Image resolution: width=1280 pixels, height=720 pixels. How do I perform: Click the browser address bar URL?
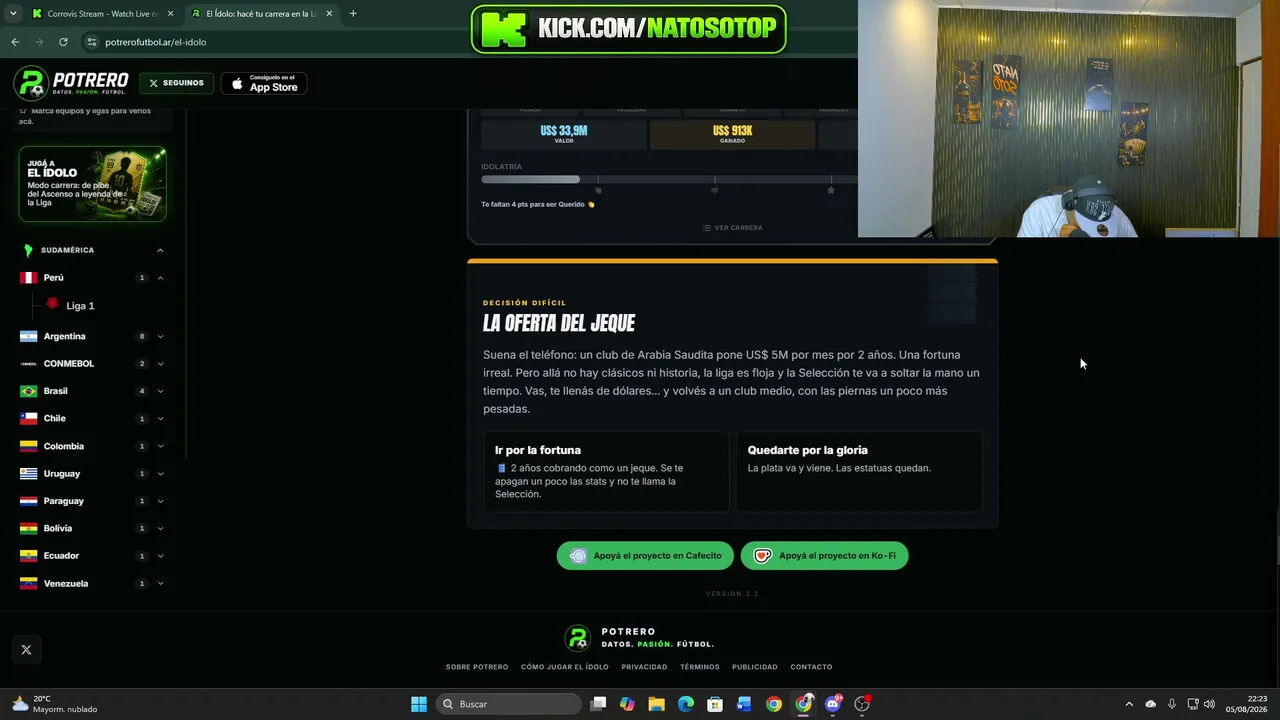[x=156, y=42]
